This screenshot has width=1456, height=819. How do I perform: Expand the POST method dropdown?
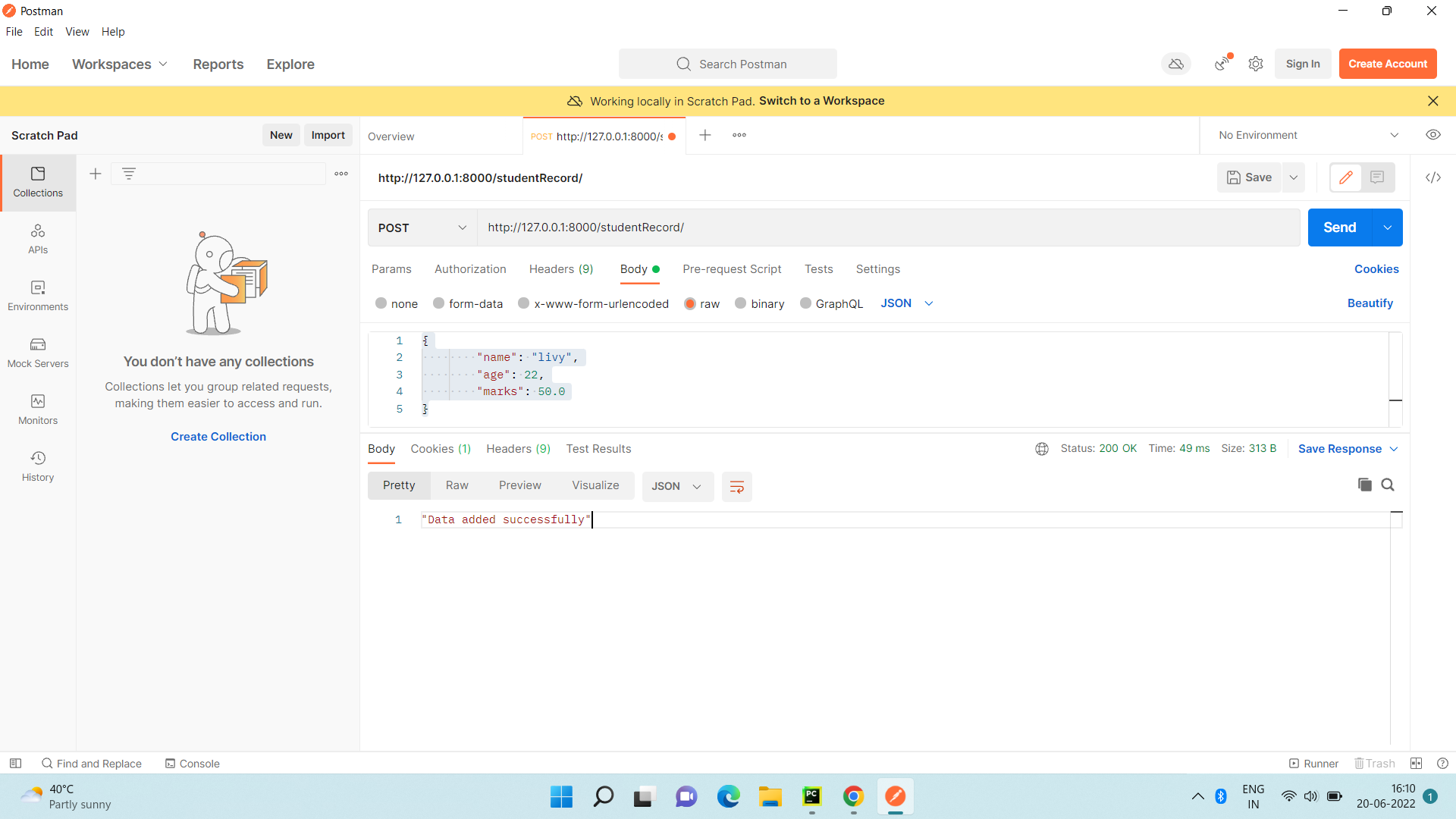(422, 227)
